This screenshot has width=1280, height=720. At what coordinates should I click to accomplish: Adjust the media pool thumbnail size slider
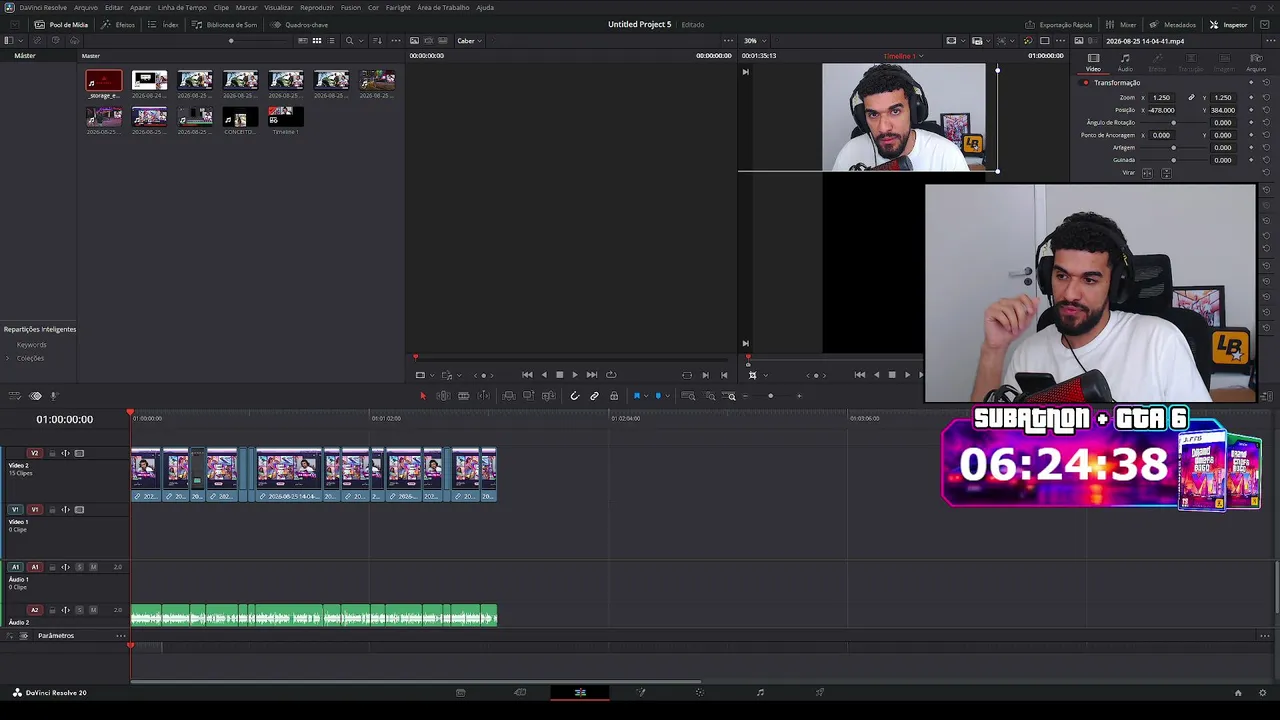231,41
